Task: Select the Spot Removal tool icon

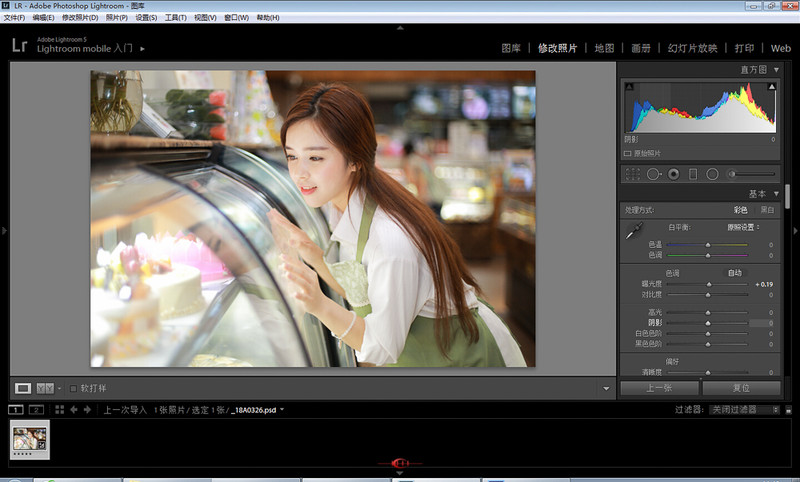Action: click(654, 174)
